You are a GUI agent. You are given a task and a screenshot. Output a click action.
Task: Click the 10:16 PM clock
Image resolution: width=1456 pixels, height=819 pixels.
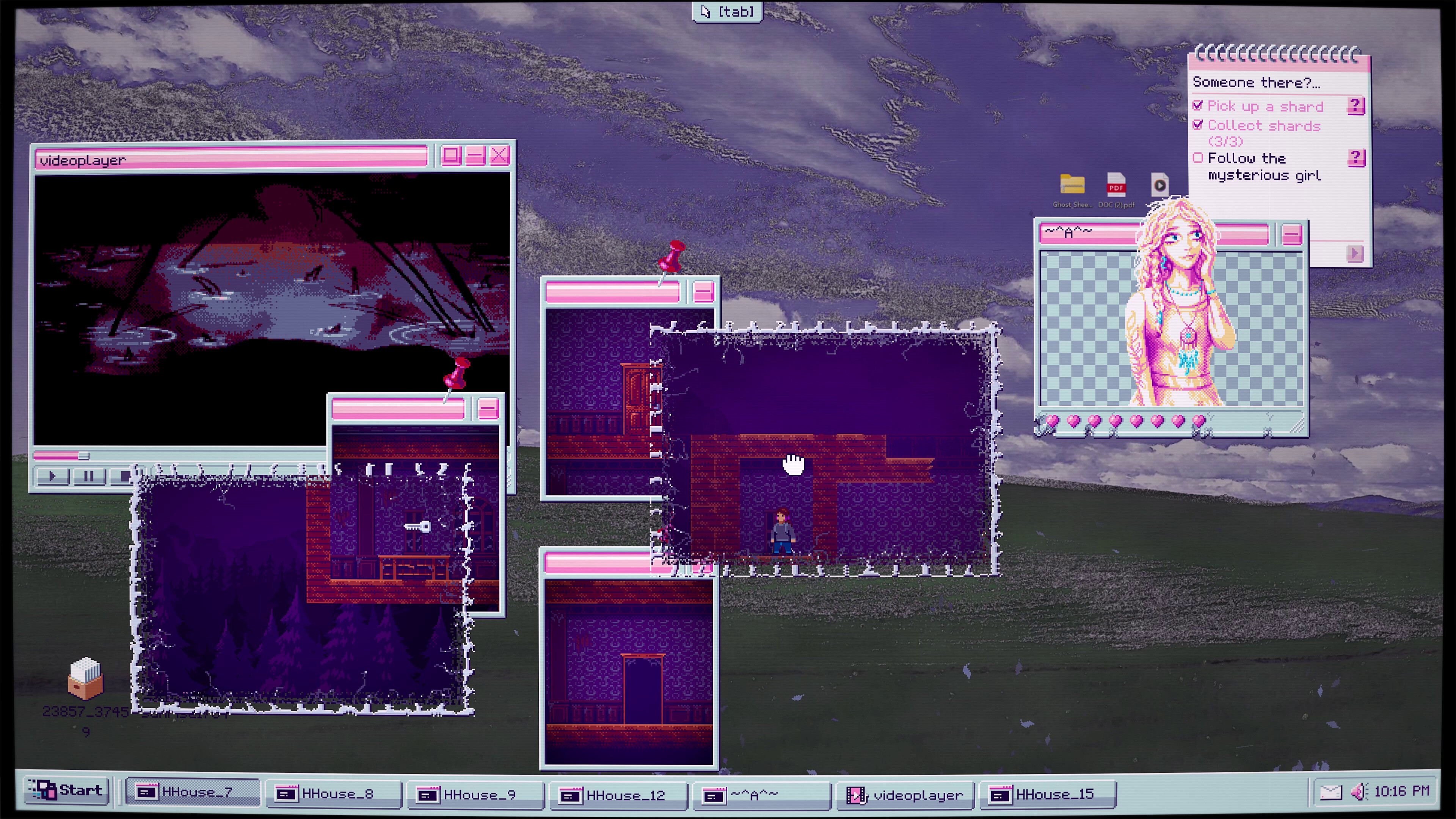click(x=1401, y=791)
